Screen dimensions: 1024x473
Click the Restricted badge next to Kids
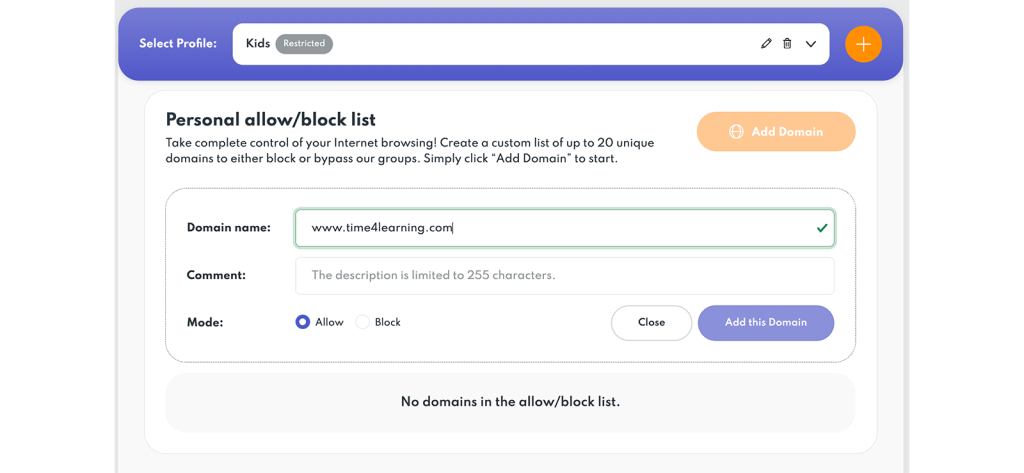304,44
